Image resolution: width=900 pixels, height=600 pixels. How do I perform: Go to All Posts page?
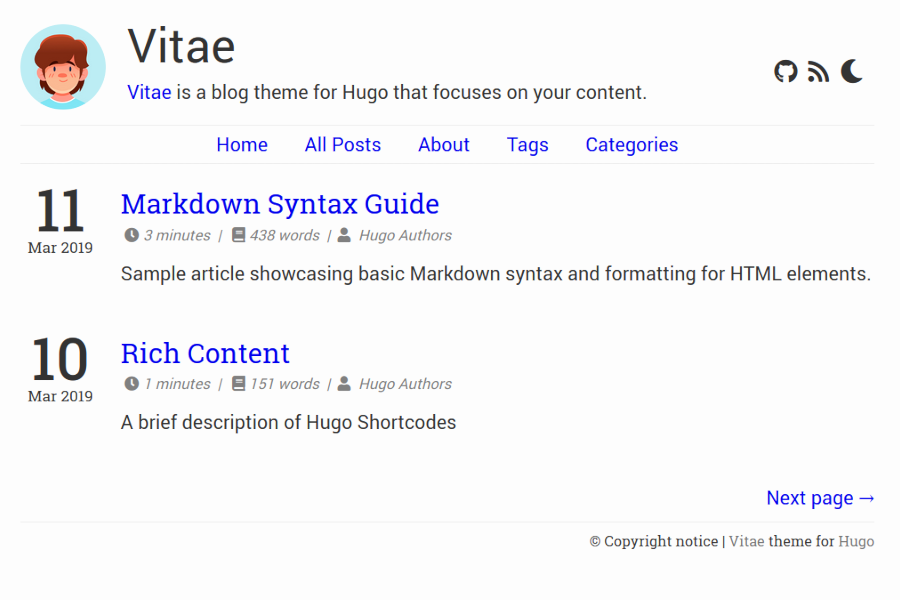pyautogui.click(x=343, y=145)
